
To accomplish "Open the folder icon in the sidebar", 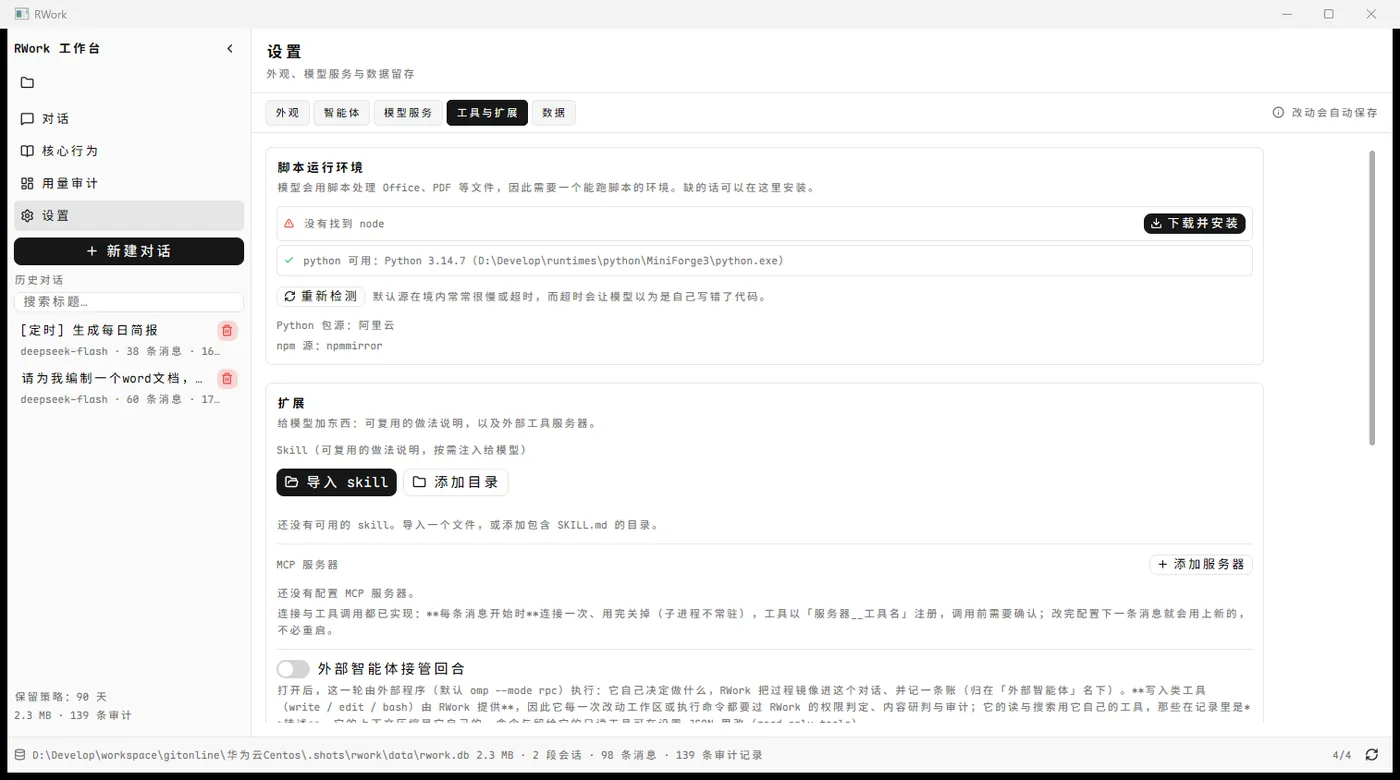I will pyautogui.click(x=27, y=83).
